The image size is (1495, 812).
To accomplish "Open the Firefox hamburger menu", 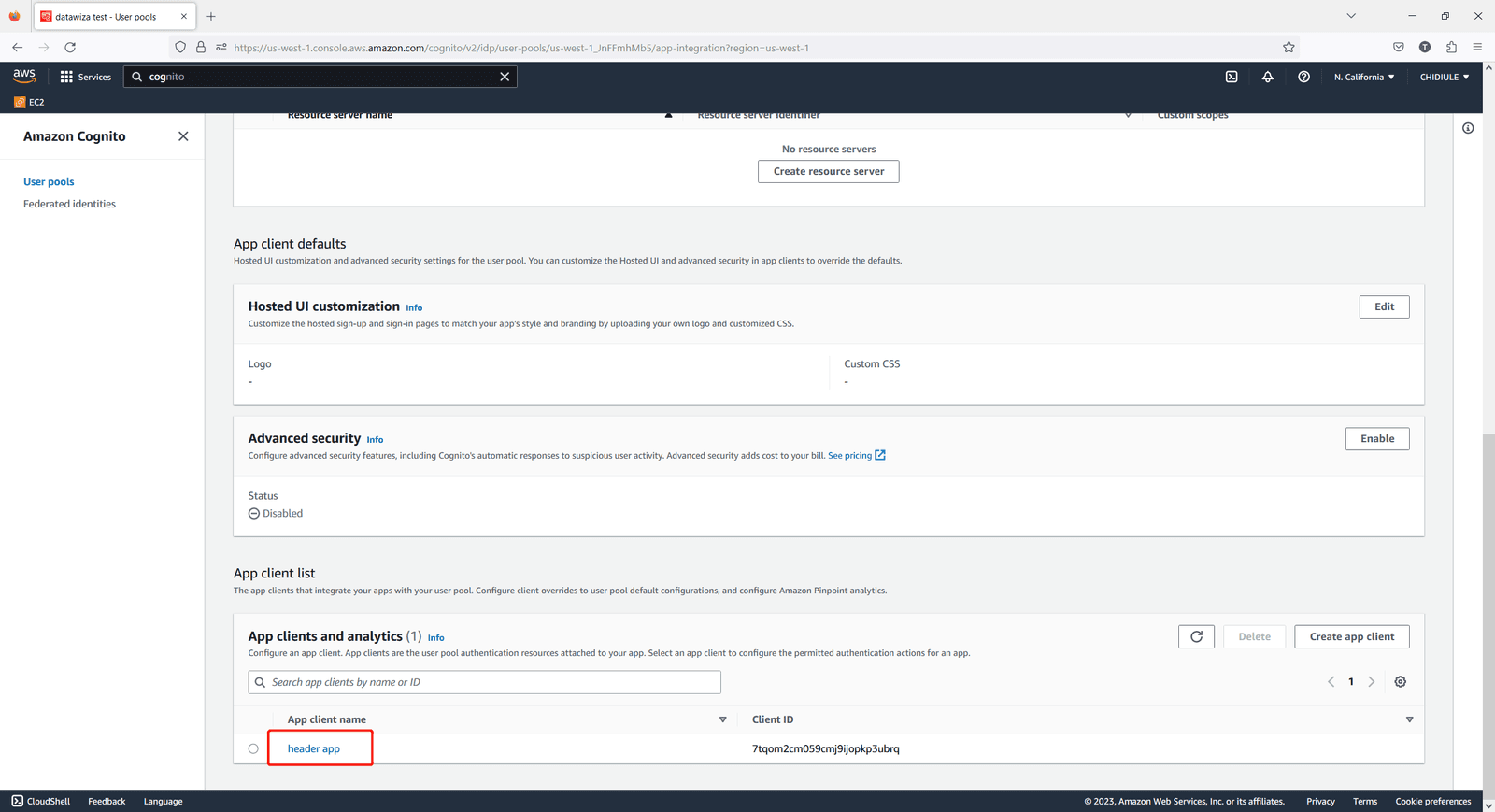I will point(1477,47).
